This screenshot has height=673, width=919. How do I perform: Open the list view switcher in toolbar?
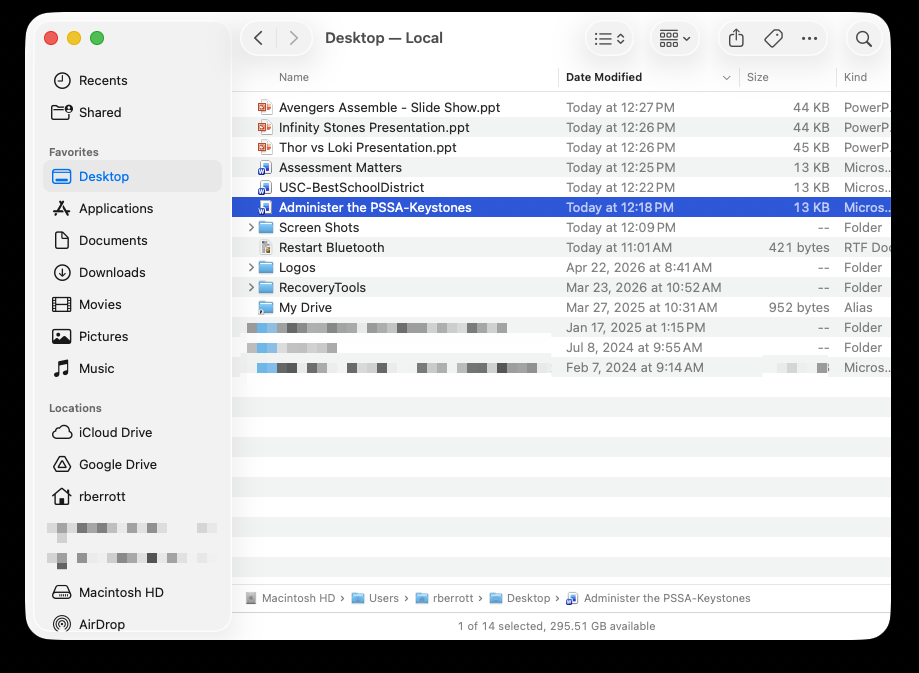(609, 39)
